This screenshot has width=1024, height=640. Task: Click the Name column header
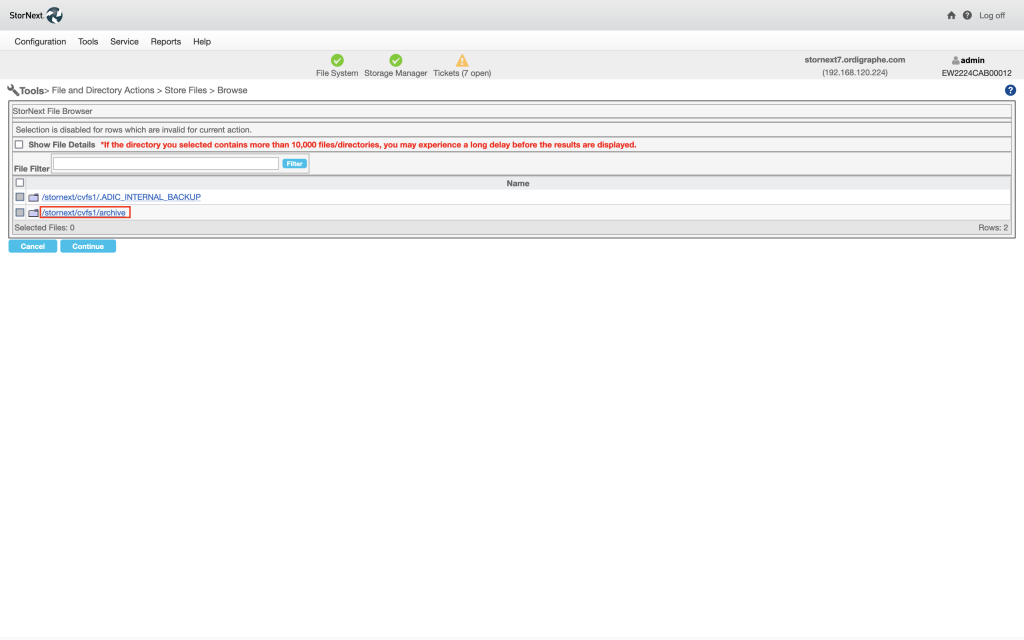click(518, 184)
